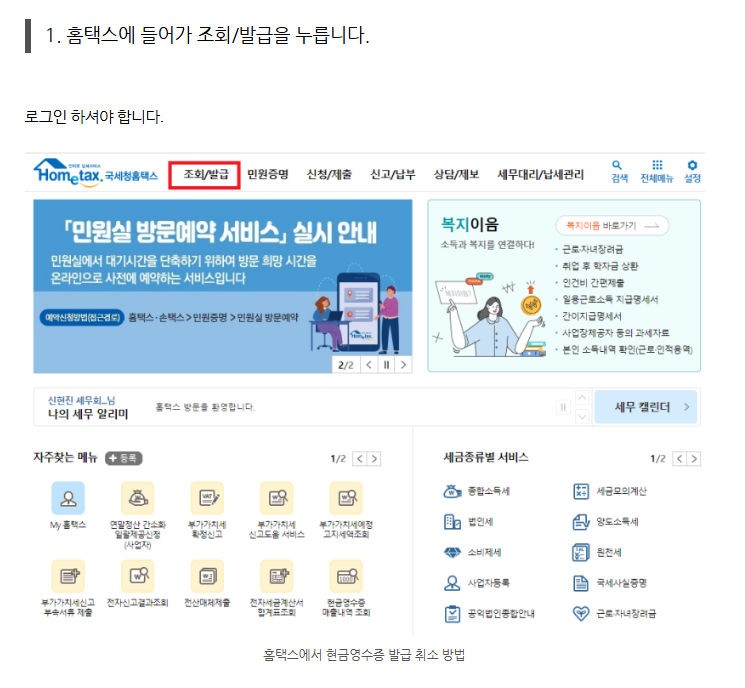Select 법인세 service

click(468, 522)
